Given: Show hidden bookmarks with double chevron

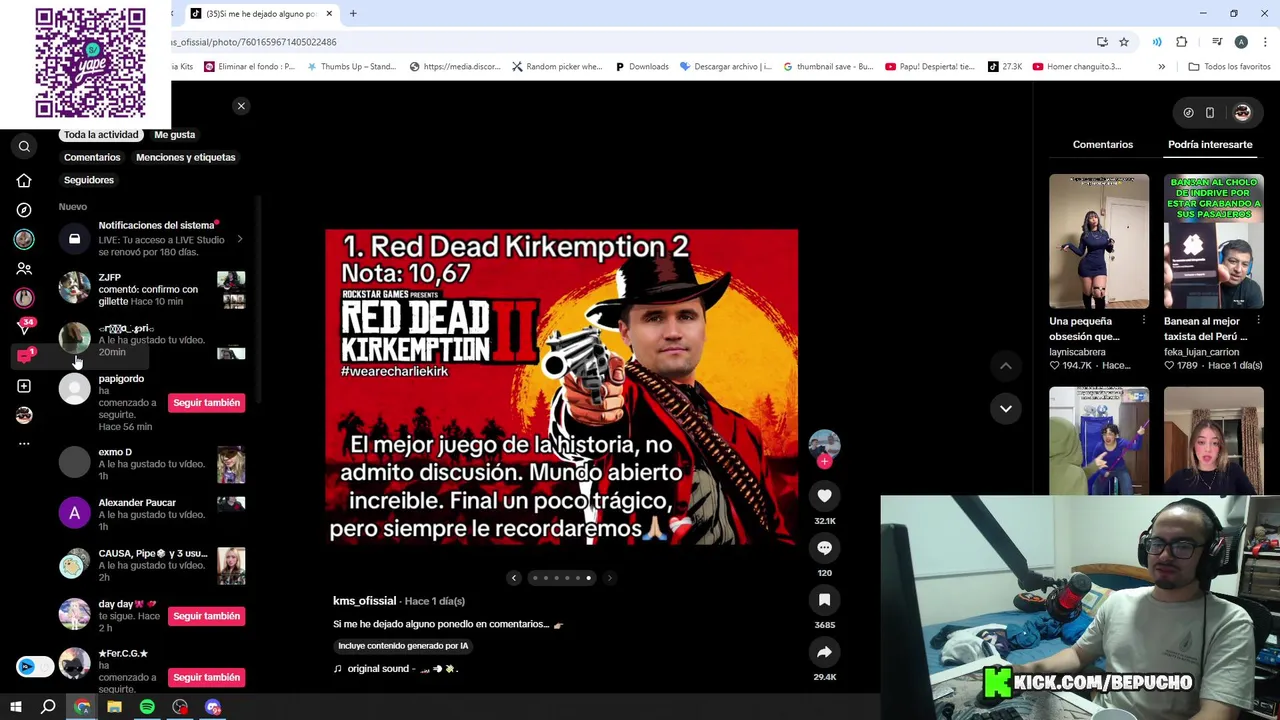Looking at the screenshot, I should (1161, 67).
